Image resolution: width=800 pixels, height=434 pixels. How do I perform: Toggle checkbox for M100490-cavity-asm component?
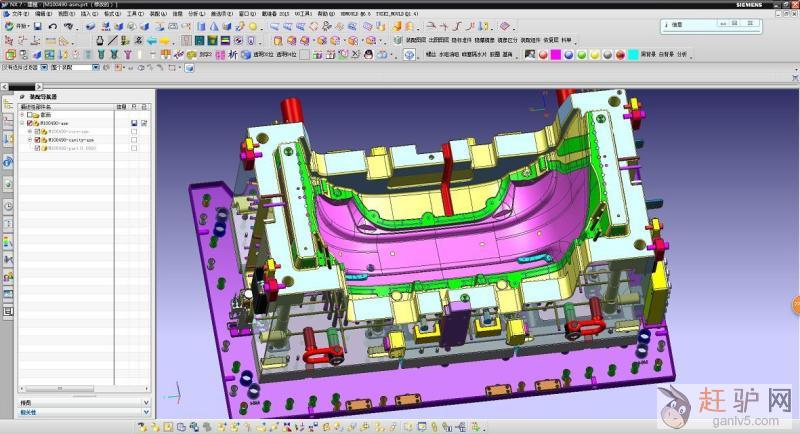pos(38,140)
